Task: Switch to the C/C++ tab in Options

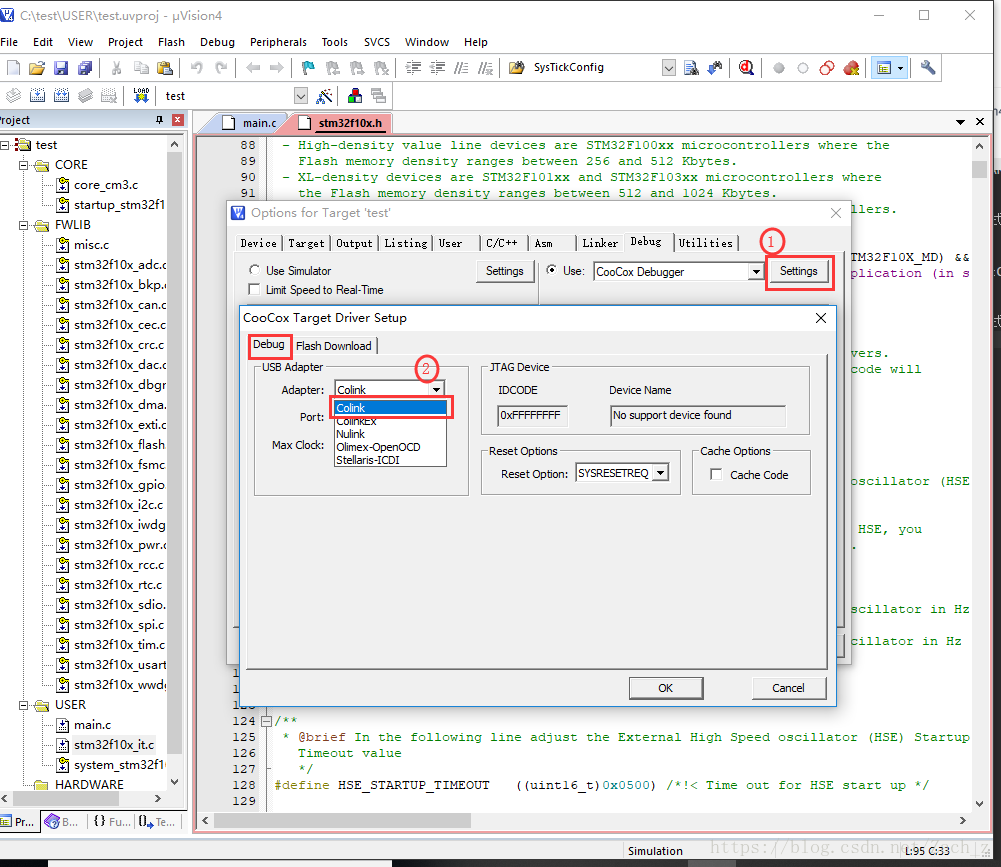Action: tap(502, 243)
